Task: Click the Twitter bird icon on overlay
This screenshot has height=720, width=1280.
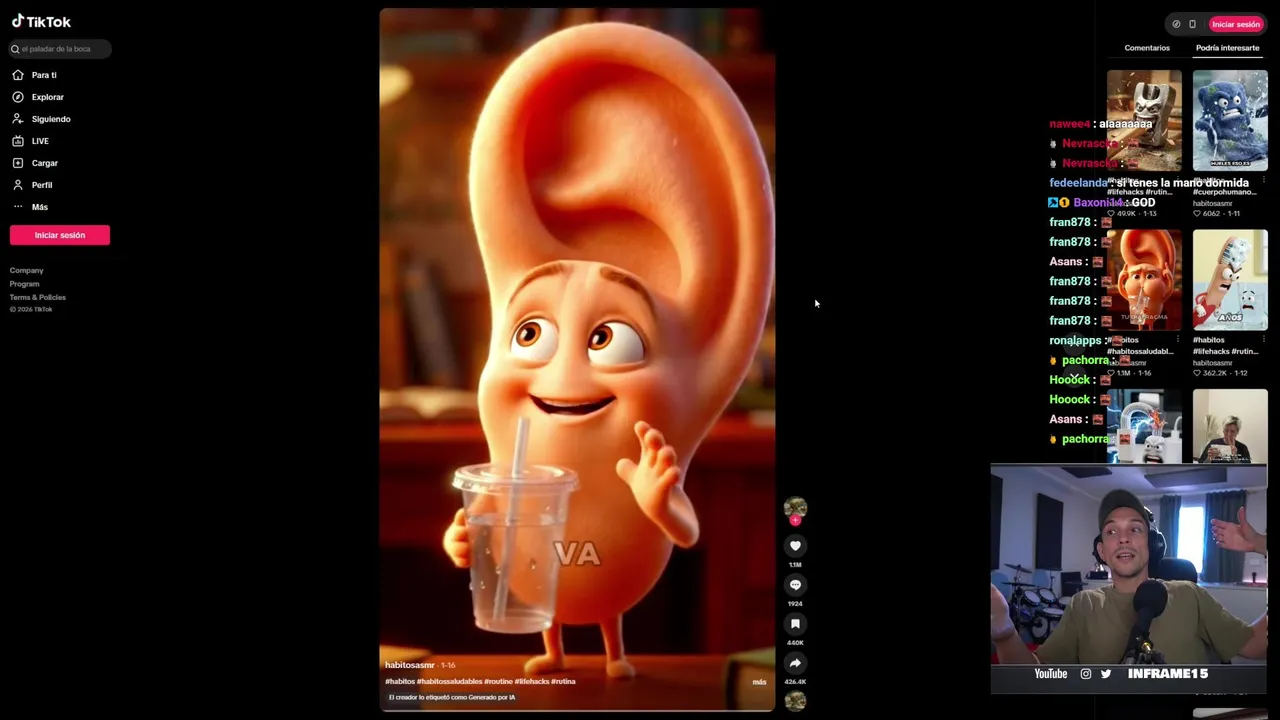Action: click(x=1106, y=674)
